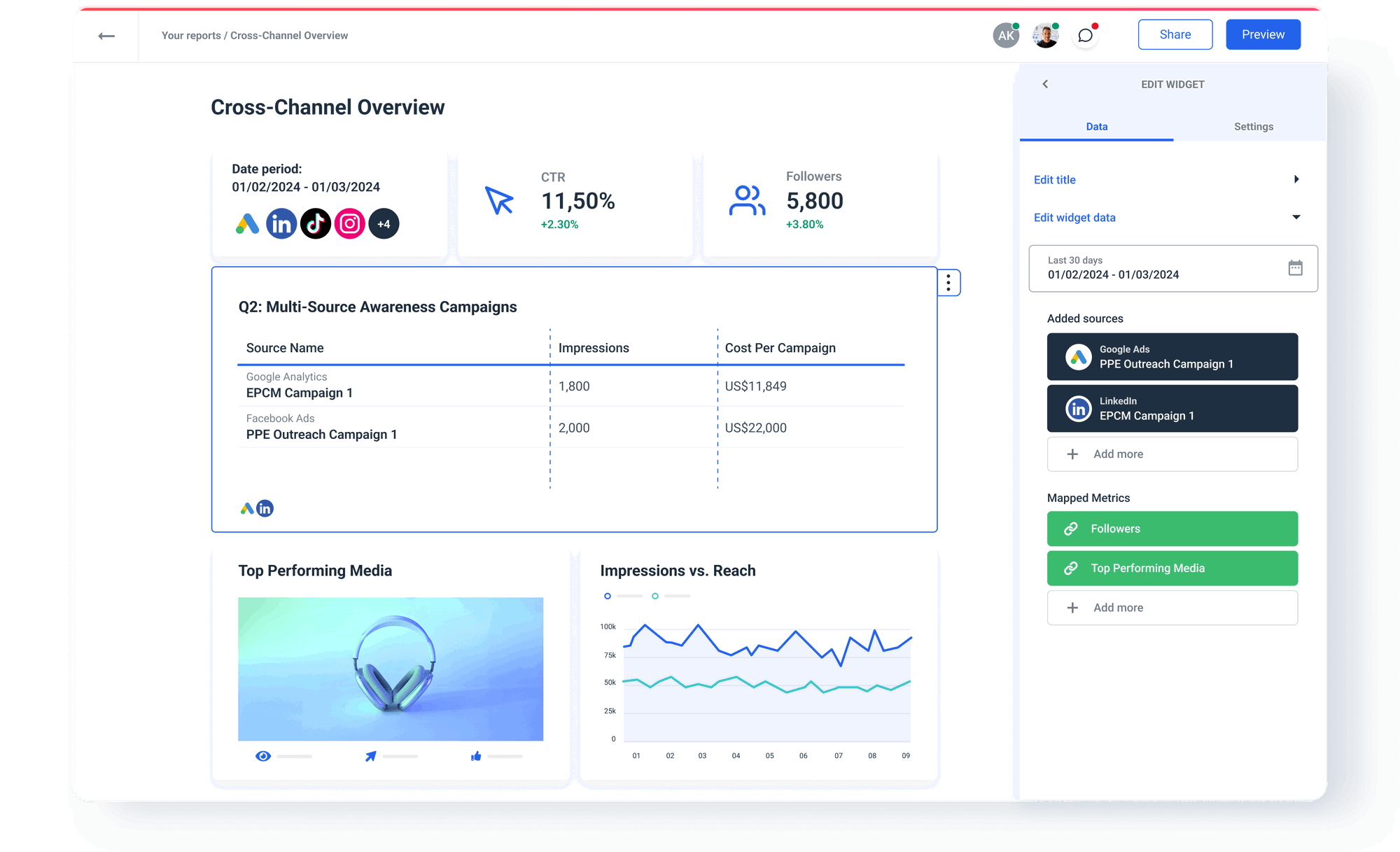Toggle views visibility eye icon under media thumbnail
1400x852 pixels.
[262, 756]
